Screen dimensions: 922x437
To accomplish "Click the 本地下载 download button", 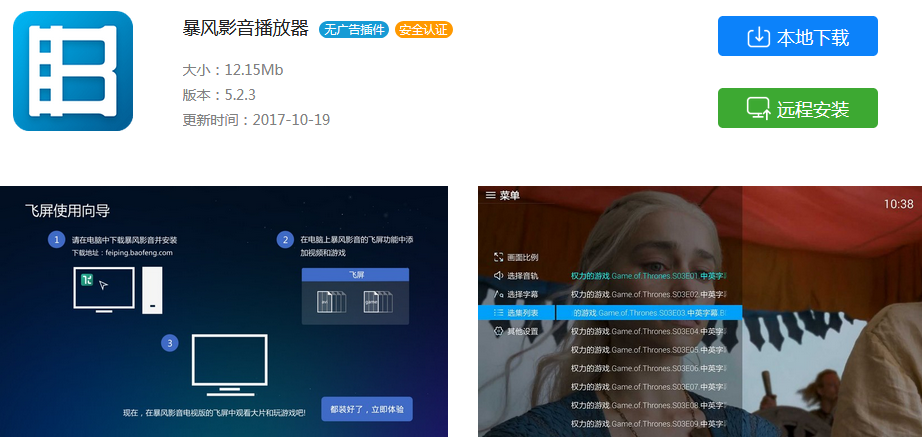I will (797, 36).
